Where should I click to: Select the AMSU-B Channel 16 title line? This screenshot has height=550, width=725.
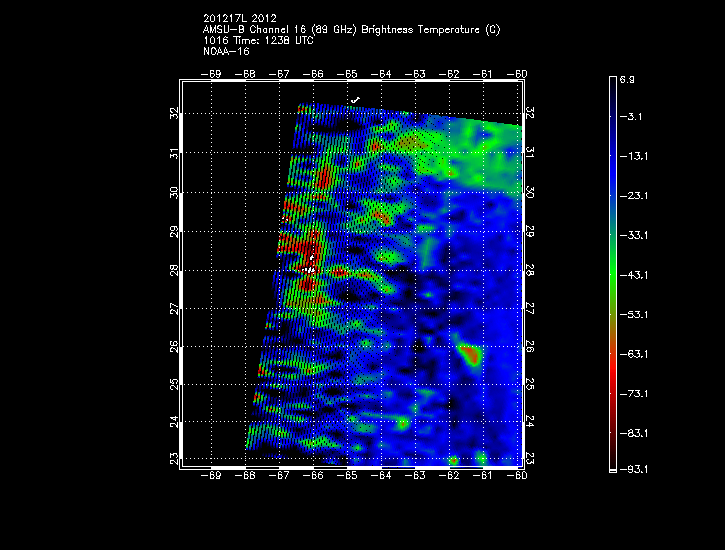[x=351, y=29]
